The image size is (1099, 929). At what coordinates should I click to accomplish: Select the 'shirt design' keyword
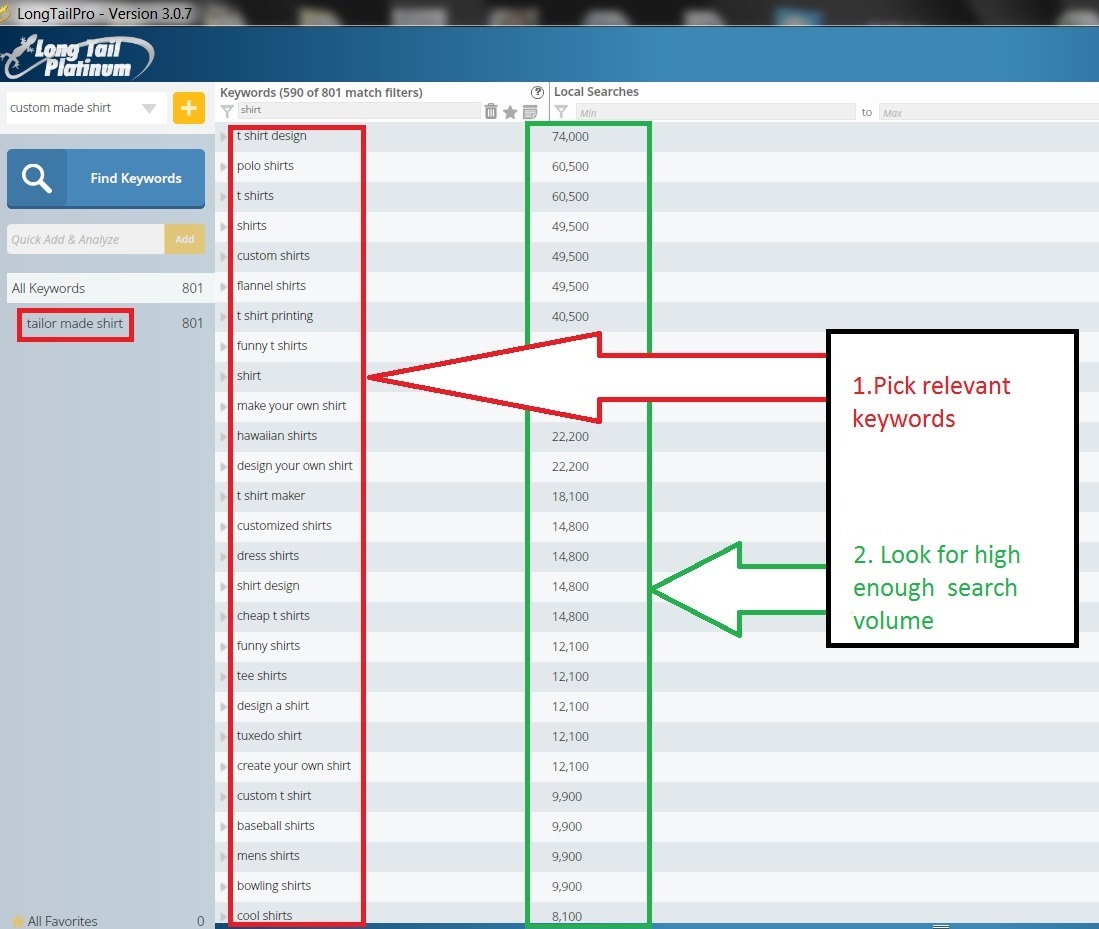coord(268,585)
